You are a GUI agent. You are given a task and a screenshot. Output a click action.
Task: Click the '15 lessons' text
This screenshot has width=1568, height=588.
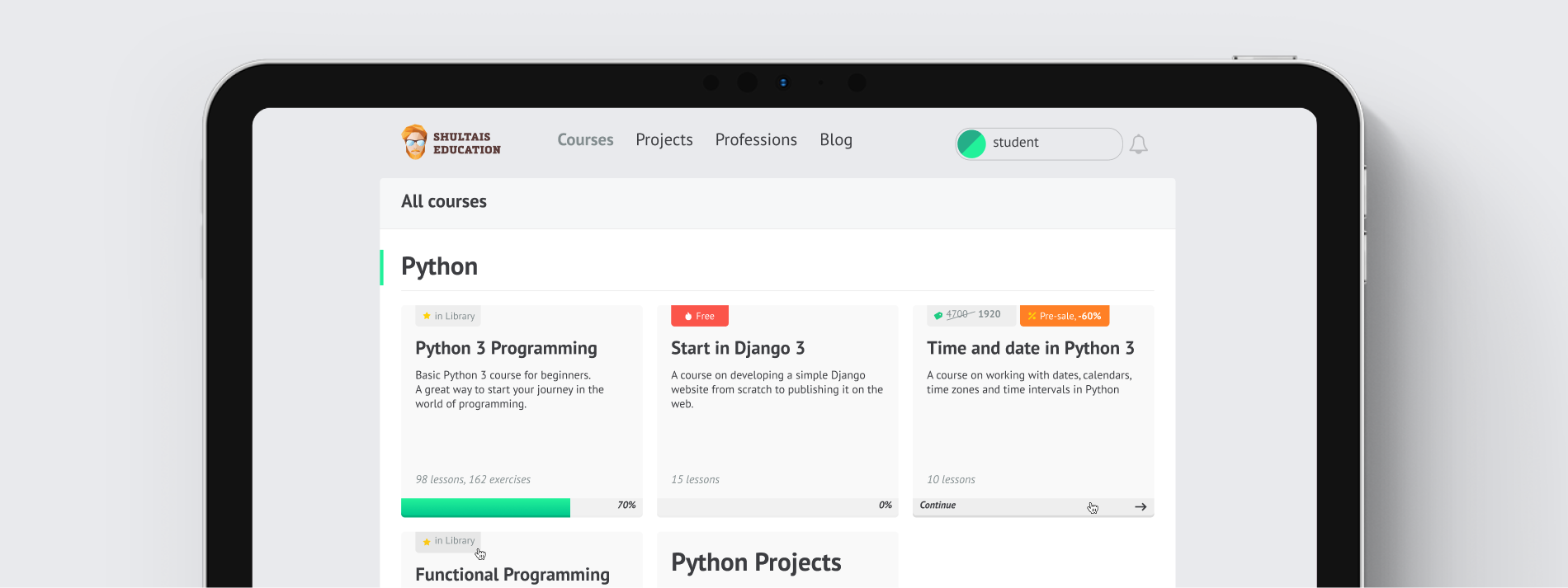695,479
